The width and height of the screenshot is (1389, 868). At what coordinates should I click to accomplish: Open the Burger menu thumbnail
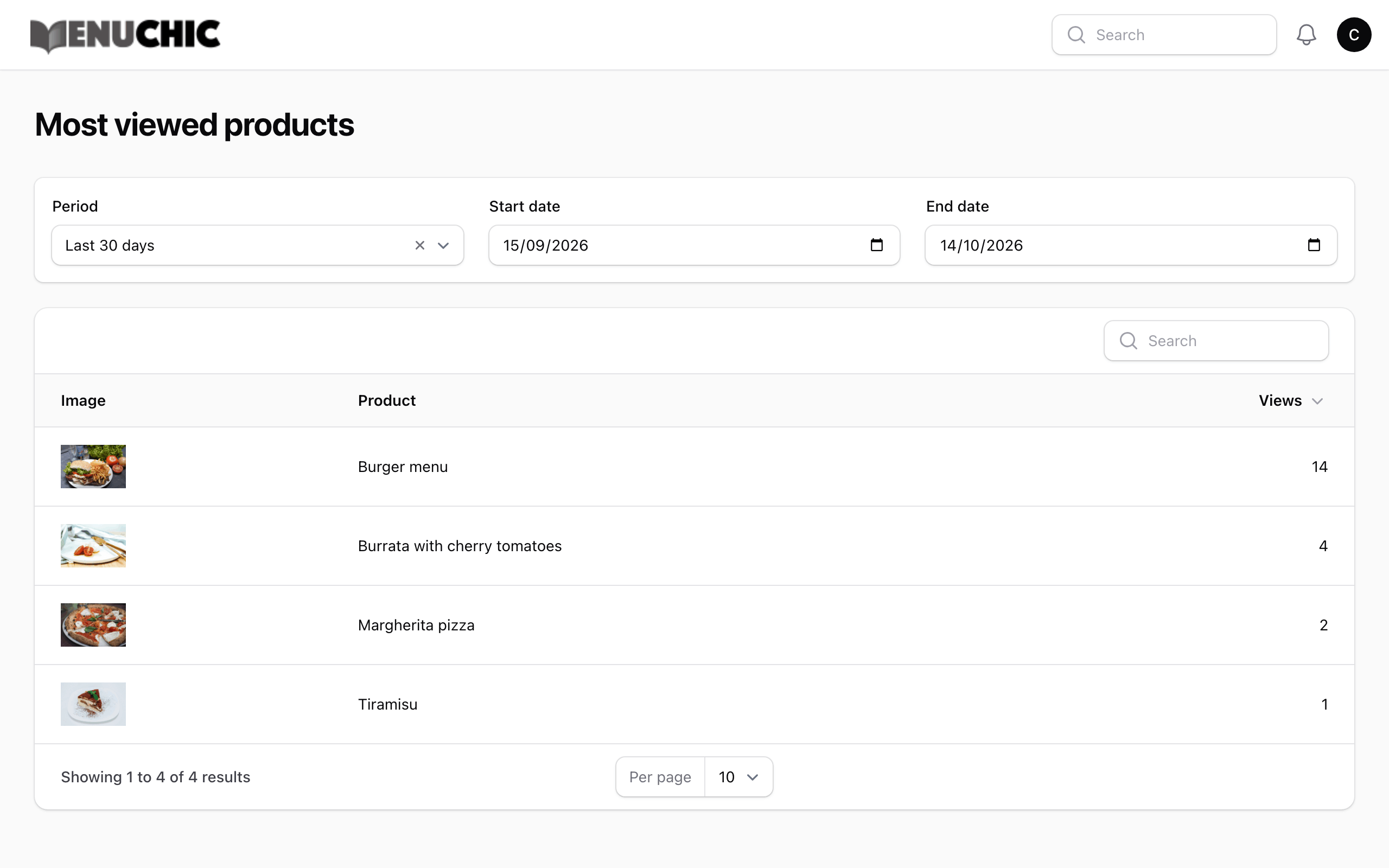point(93,466)
